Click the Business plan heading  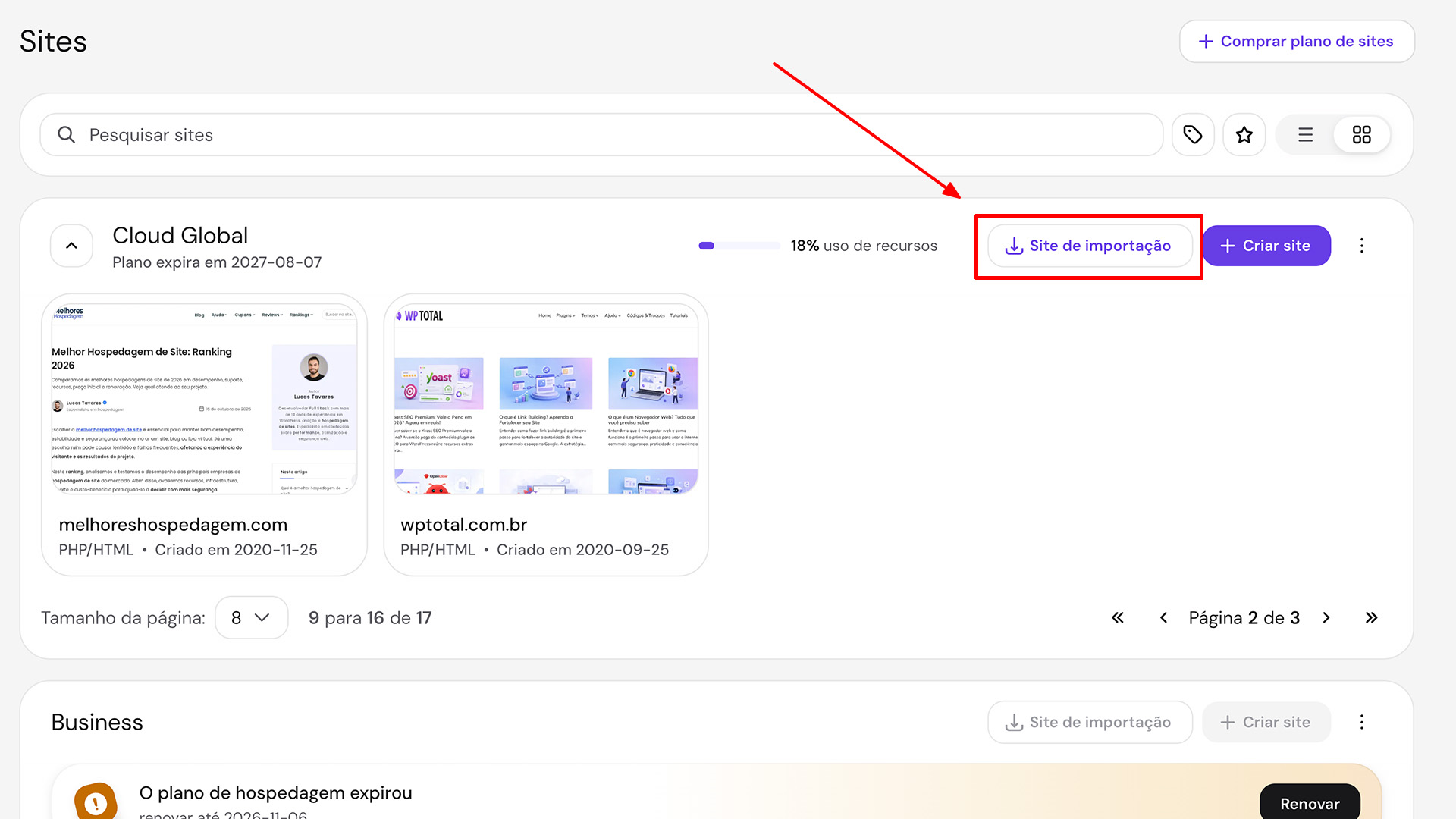click(97, 722)
